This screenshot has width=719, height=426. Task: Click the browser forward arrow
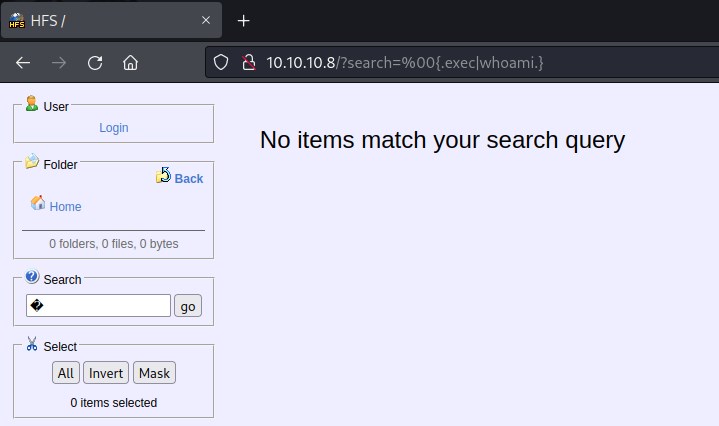(x=59, y=62)
